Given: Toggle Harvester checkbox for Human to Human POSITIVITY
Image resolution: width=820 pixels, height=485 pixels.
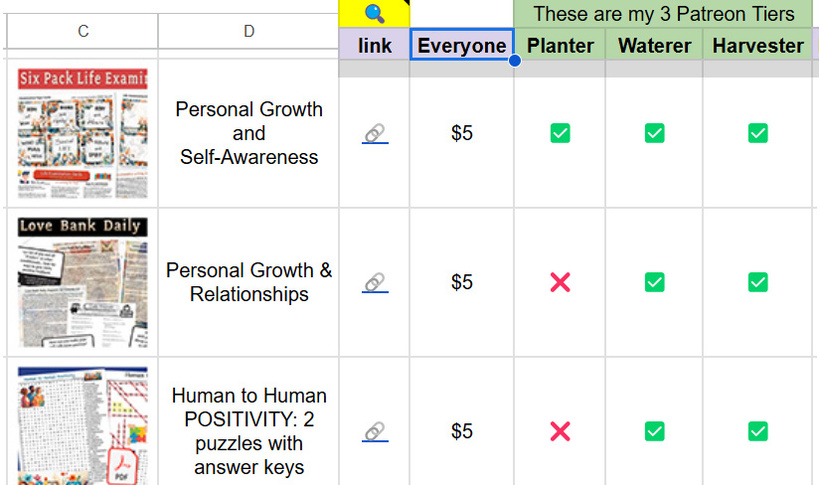Looking at the screenshot, I should click(x=758, y=432).
